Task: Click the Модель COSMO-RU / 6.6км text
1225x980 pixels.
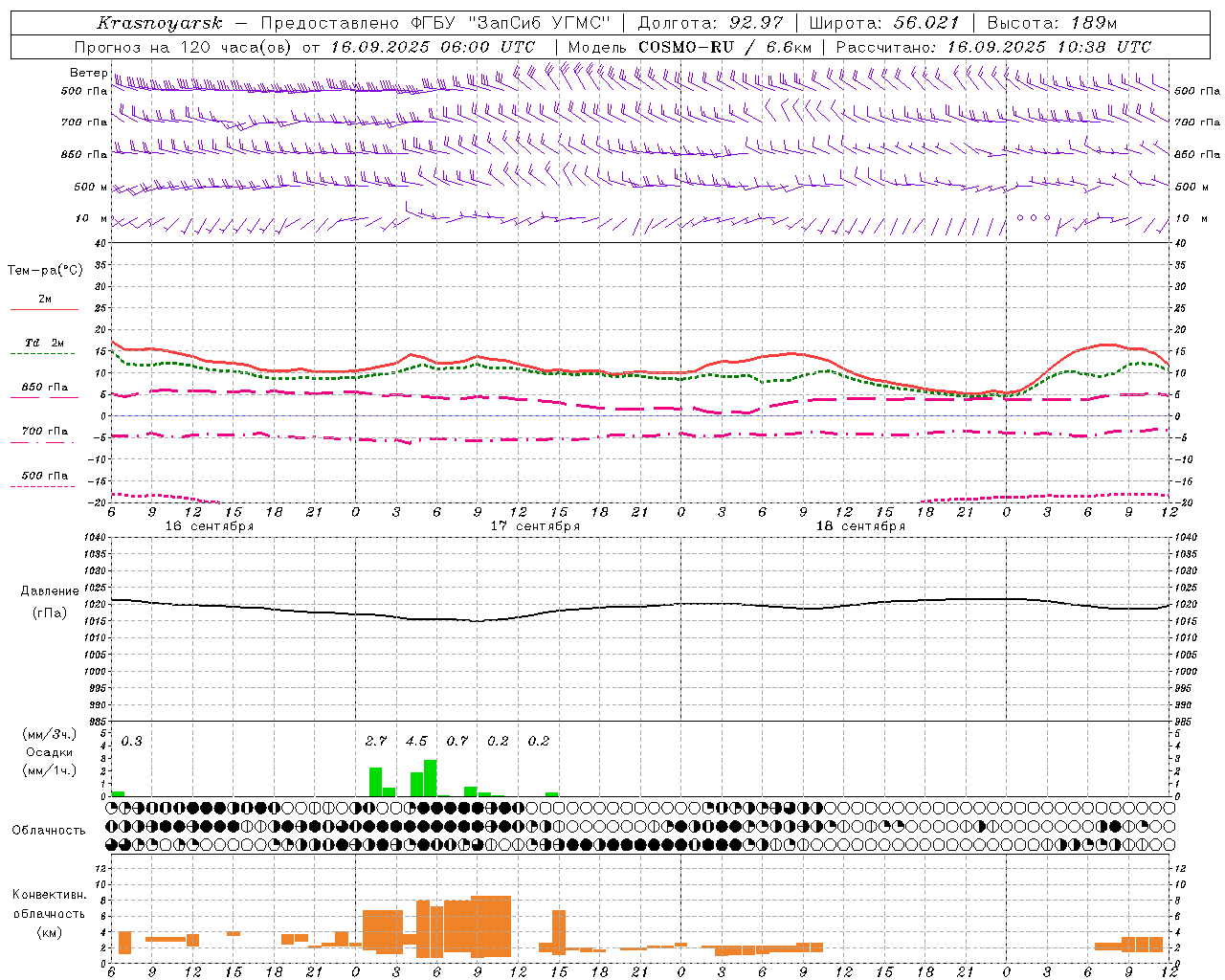Action: (690, 47)
